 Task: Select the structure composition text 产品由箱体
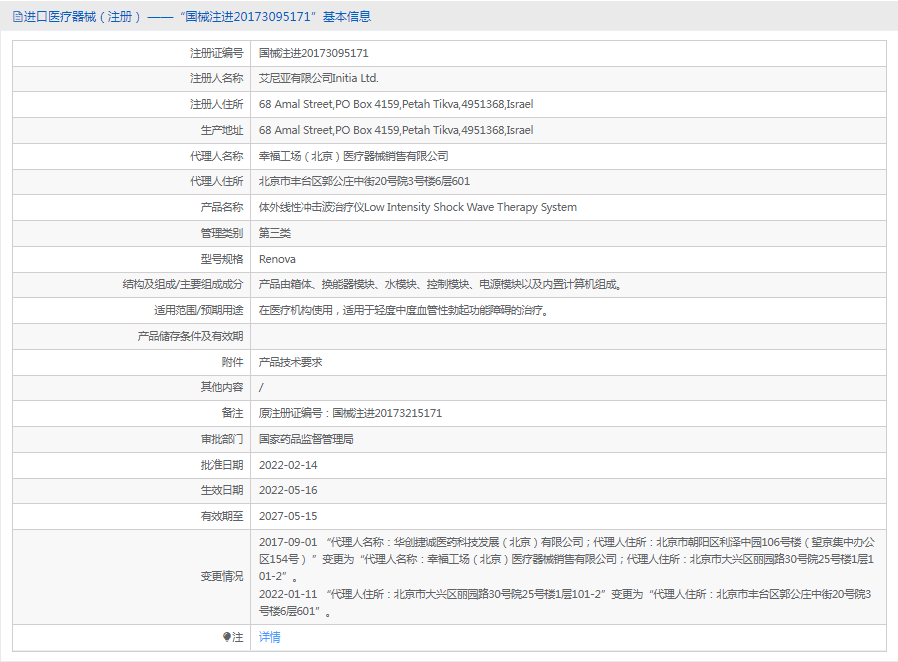click(x=285, y=284)
